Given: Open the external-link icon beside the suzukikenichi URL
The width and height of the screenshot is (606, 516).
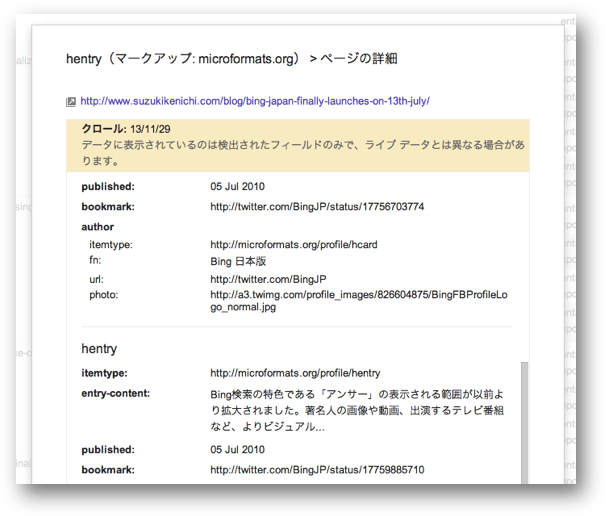Looking at the screenshot, I should 71,102.
